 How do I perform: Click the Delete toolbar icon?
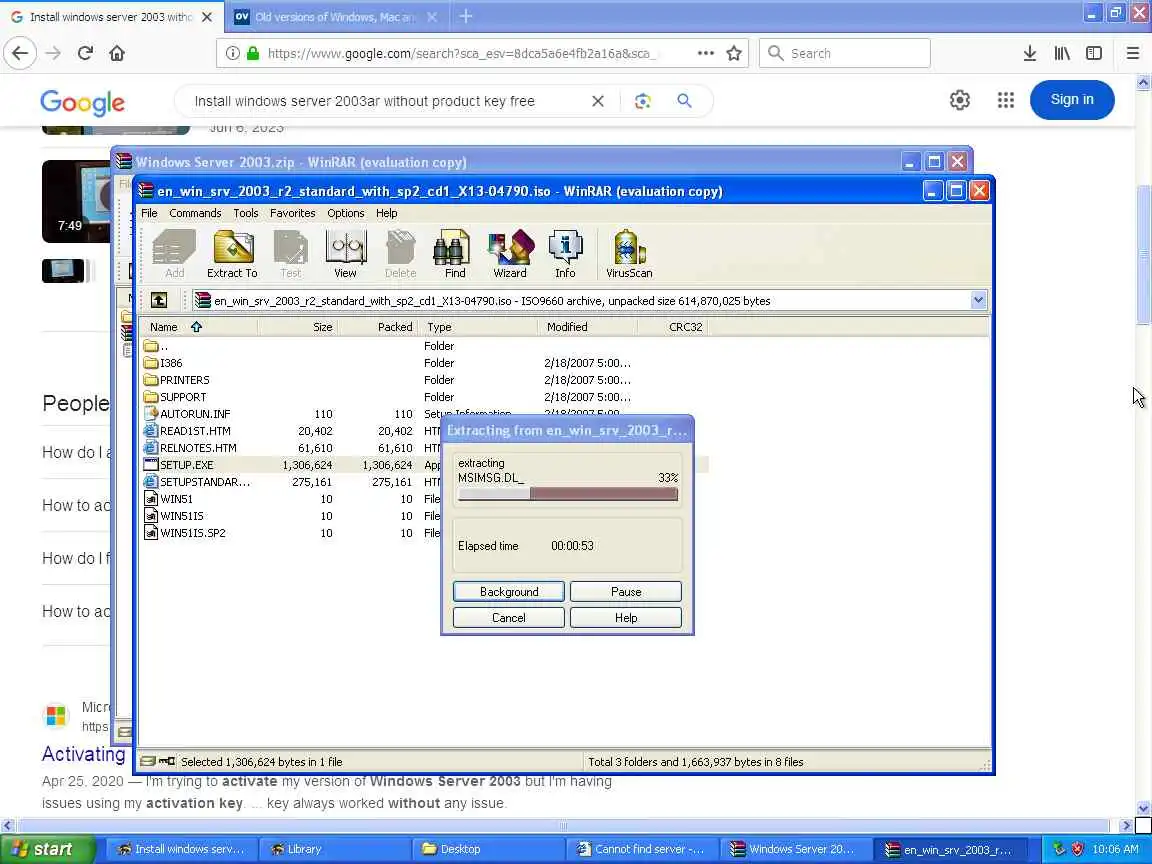(x=400, y=254)
